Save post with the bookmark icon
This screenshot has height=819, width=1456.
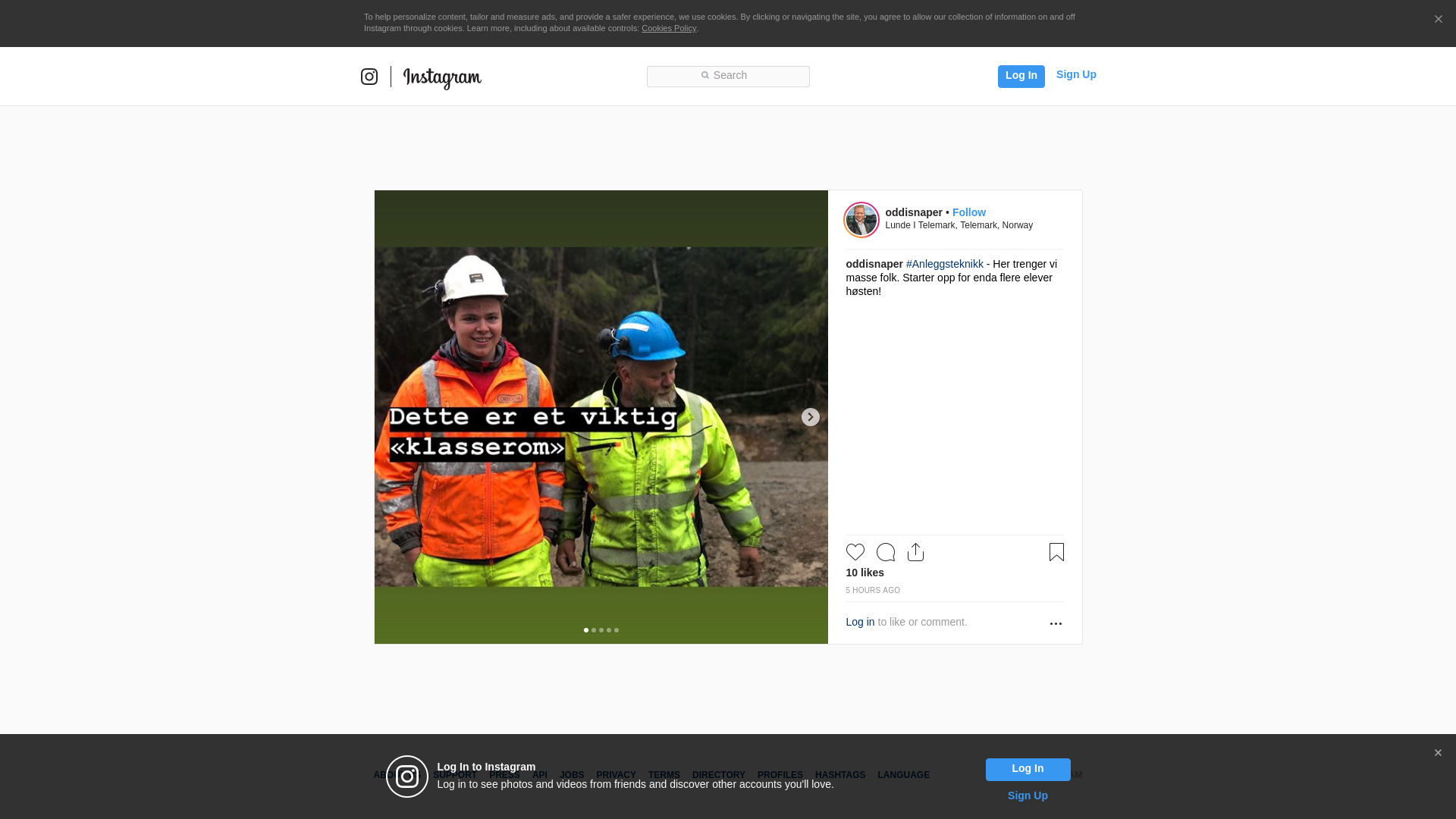click(1056, 552)
